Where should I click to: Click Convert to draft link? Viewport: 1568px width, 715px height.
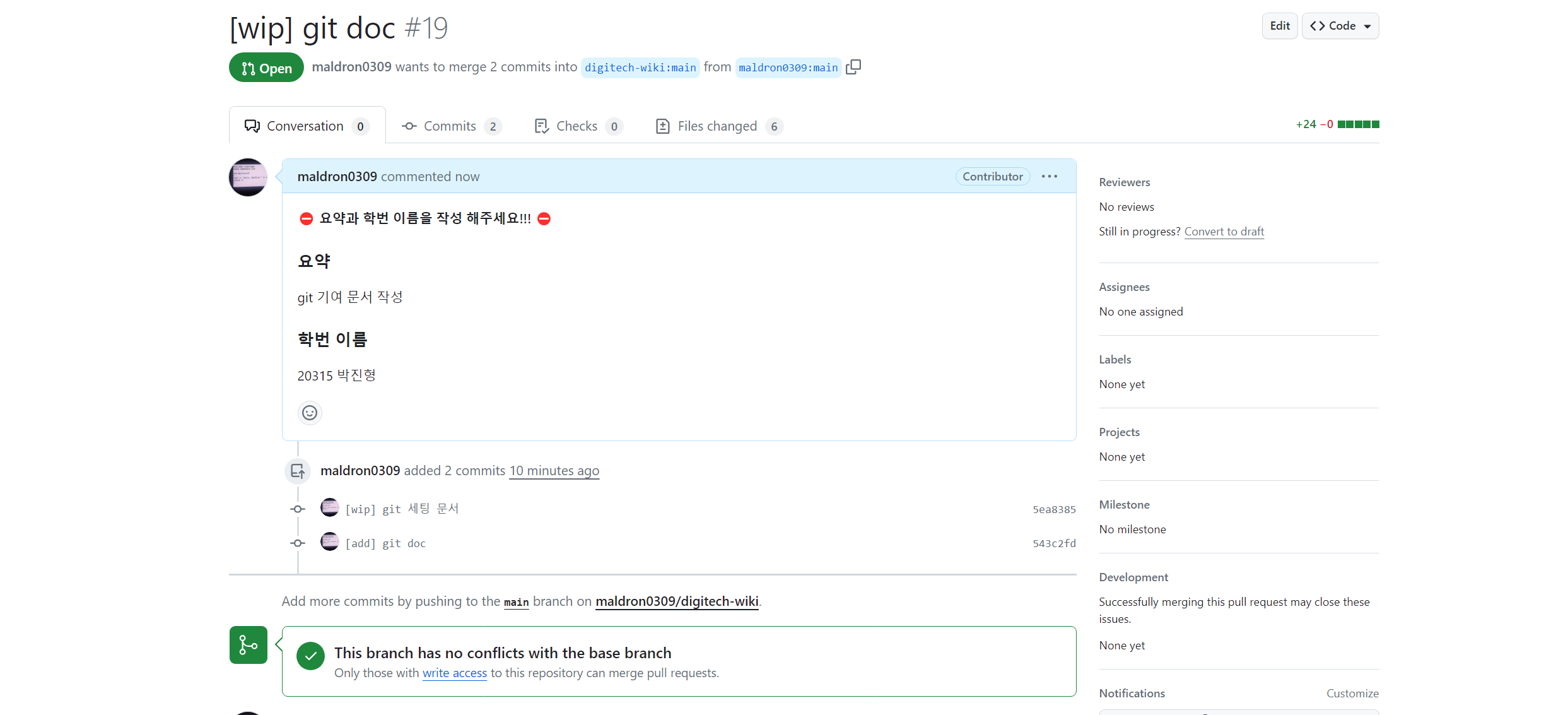[x=1224, y=232]
